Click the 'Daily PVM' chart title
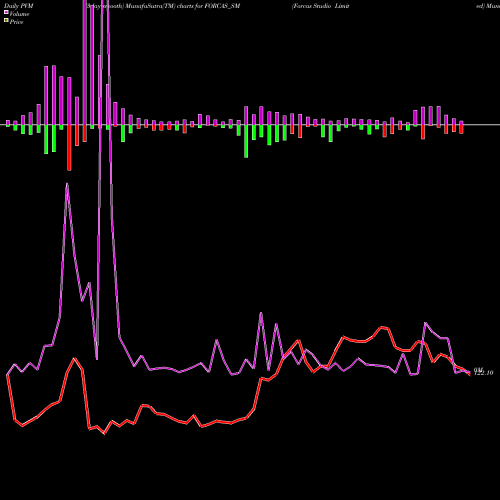 (19, 6)
